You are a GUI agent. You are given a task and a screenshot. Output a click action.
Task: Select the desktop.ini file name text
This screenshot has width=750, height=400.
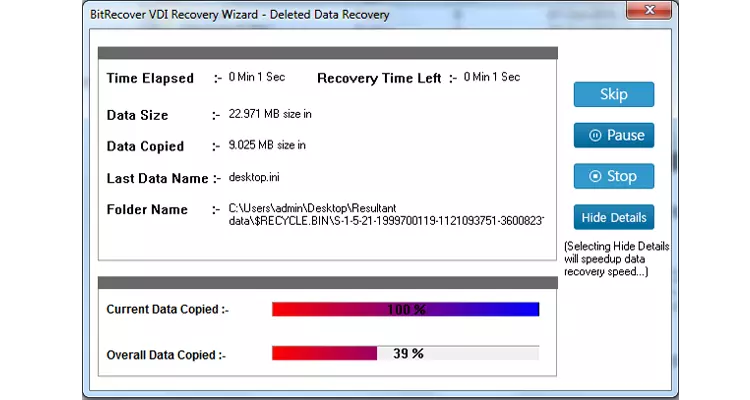[x=254, y=178]
